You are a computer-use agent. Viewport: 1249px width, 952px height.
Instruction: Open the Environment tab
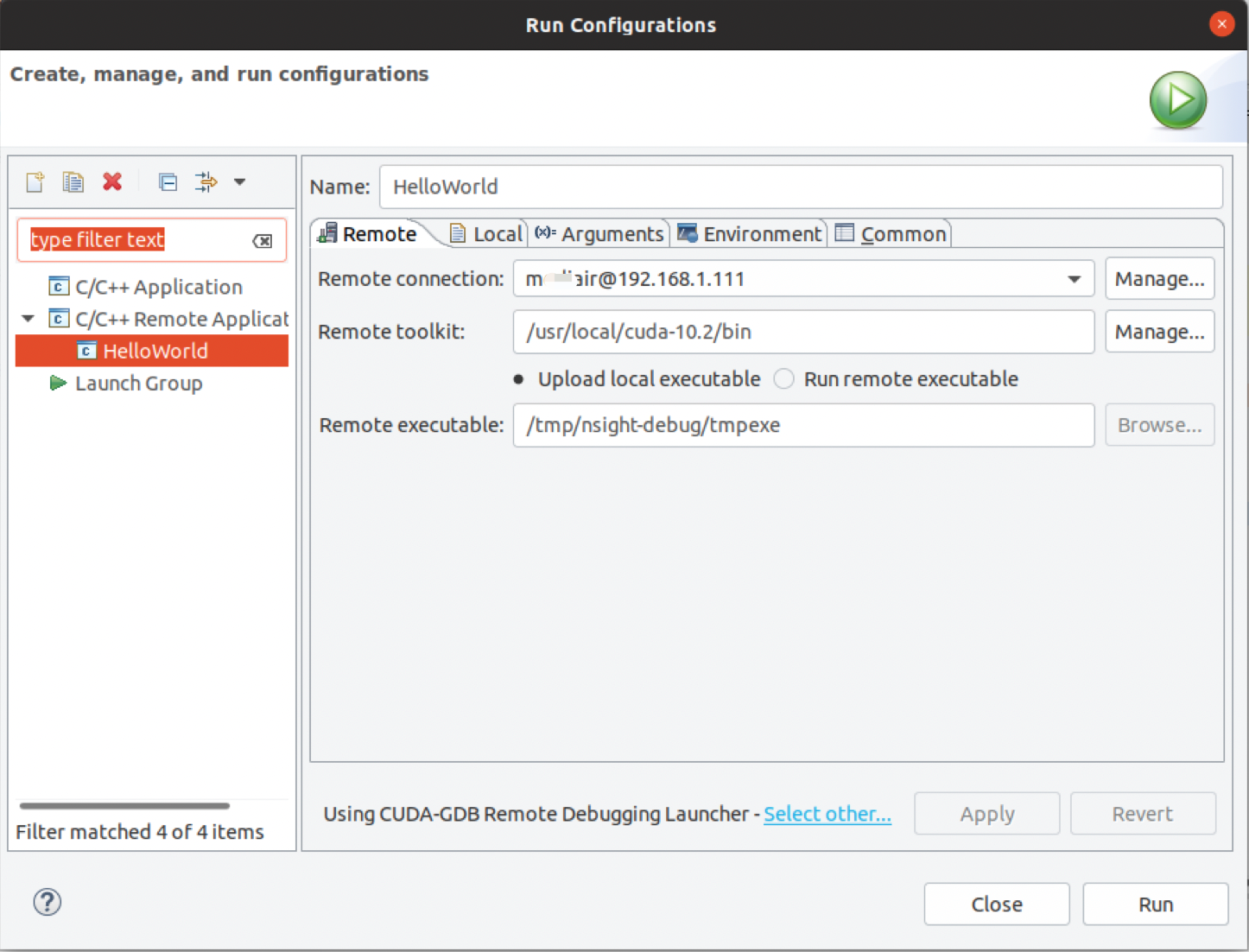coord(750,233)
